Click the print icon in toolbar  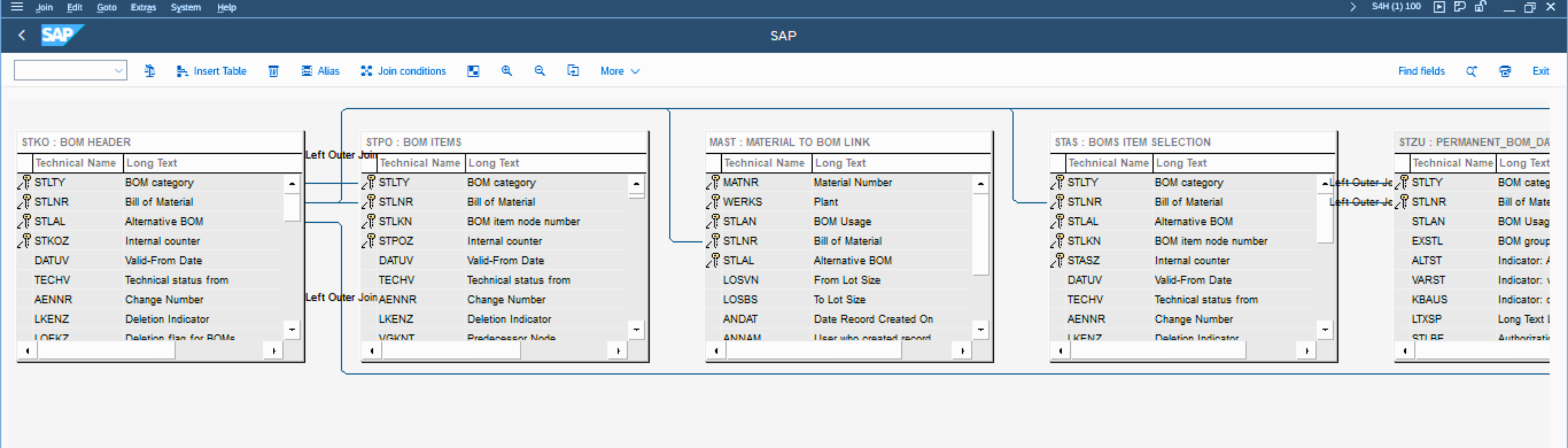1505,71
